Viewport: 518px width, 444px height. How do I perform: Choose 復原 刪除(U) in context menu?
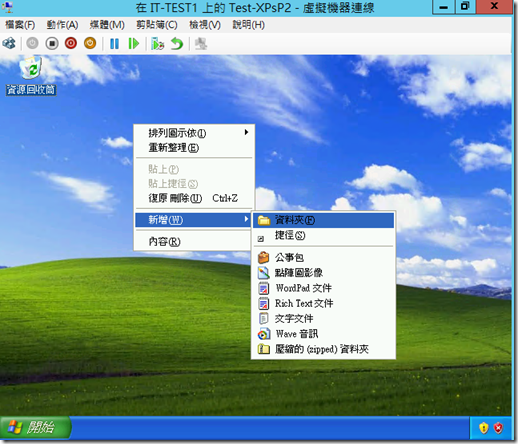tap(194, 198)
